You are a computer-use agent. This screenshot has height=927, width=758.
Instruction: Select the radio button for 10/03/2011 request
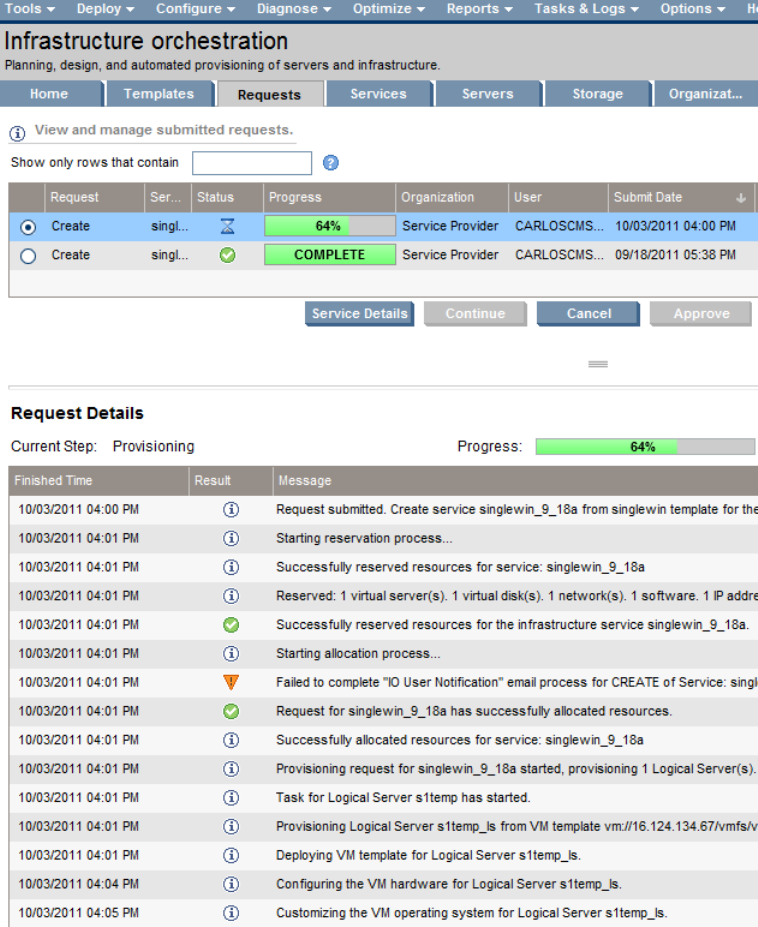pos(28,227)
